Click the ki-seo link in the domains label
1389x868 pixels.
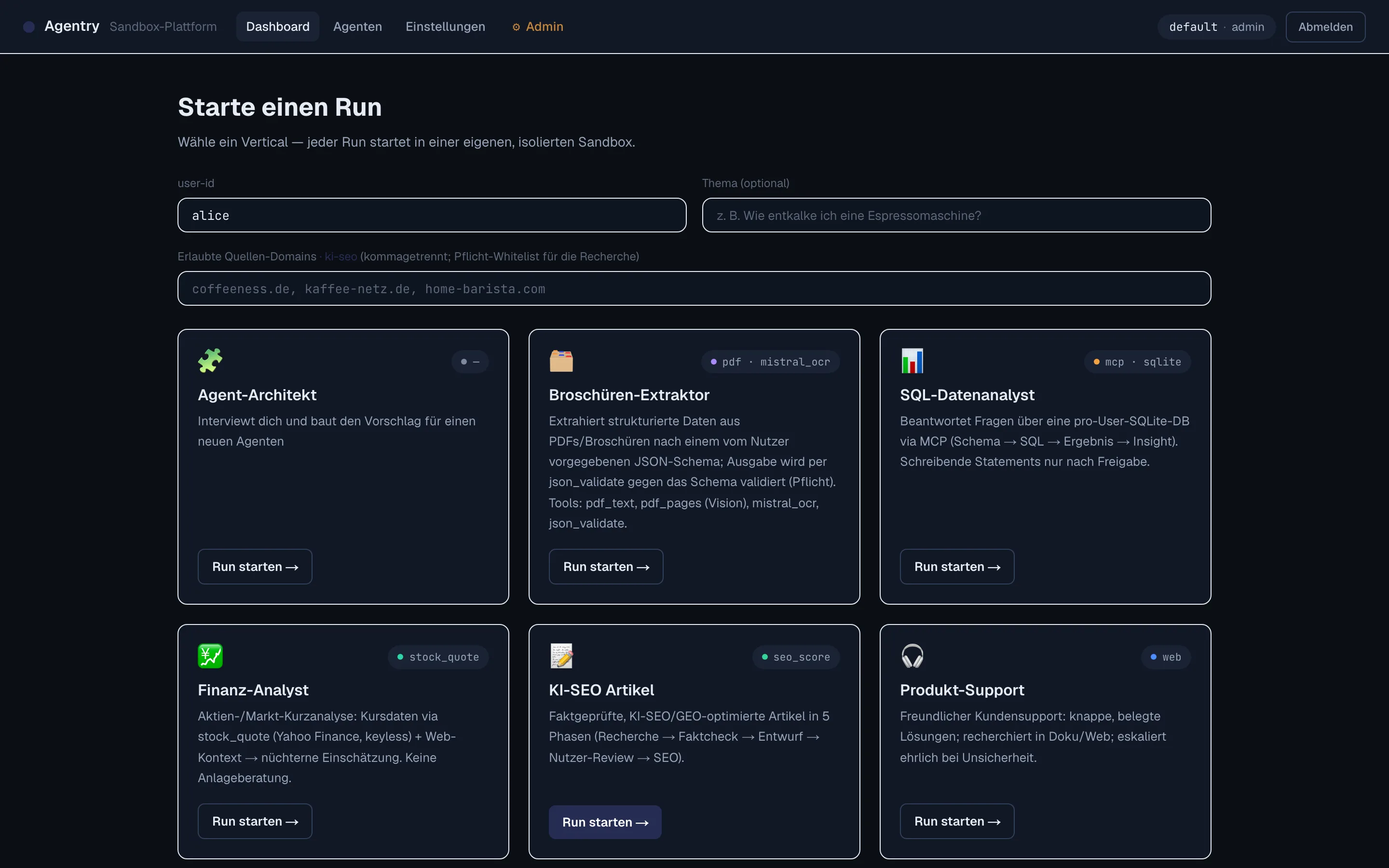coord(341,257)
